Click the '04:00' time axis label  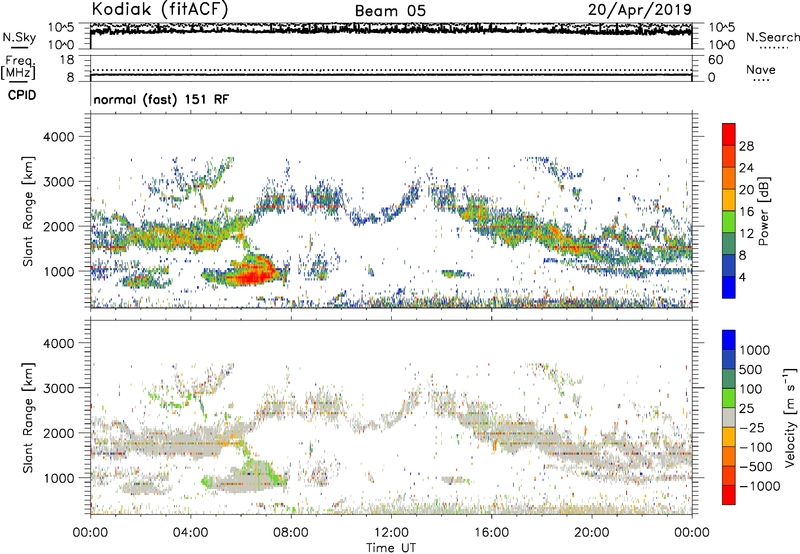[190, 533]
